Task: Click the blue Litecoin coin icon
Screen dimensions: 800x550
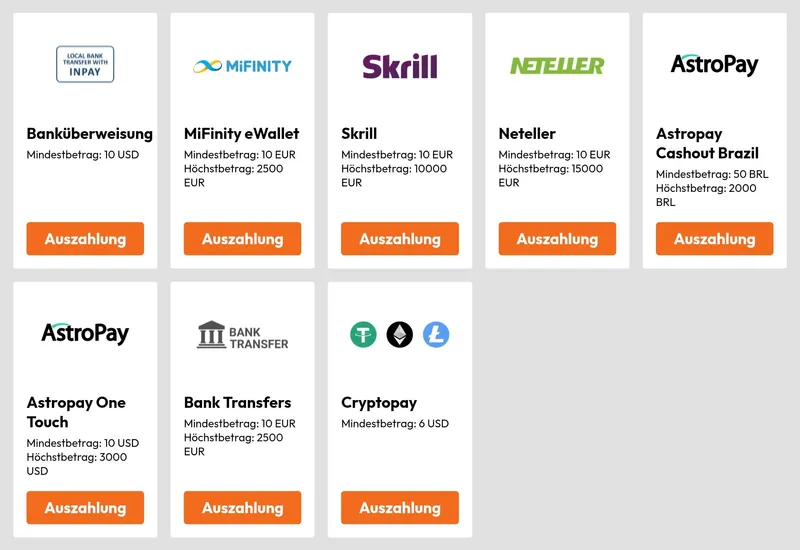Action: pos(436,334)
